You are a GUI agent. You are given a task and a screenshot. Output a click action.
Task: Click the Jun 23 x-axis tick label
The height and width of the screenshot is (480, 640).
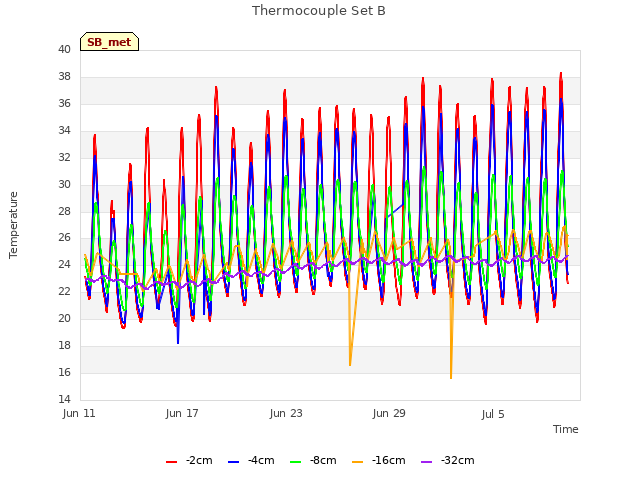pyautogui.click(x=286, y=413)
